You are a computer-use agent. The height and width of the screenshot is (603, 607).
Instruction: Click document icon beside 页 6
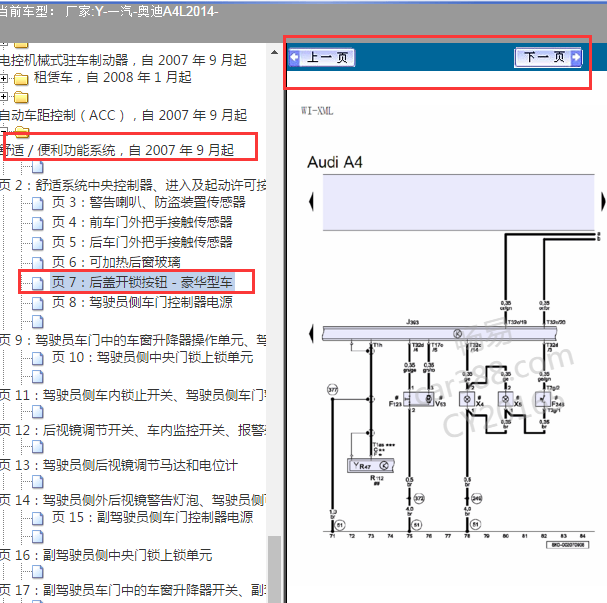(x=38, y=263)
